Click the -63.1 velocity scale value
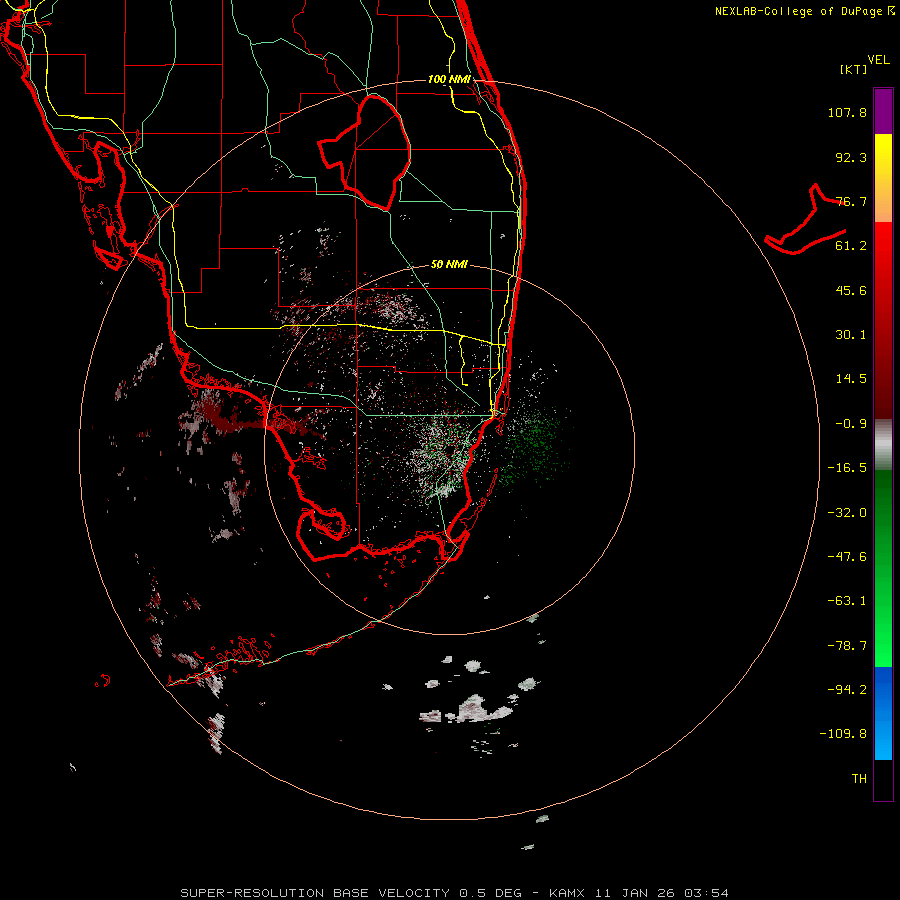Screen dimensions: 900x900 point(847,601)
